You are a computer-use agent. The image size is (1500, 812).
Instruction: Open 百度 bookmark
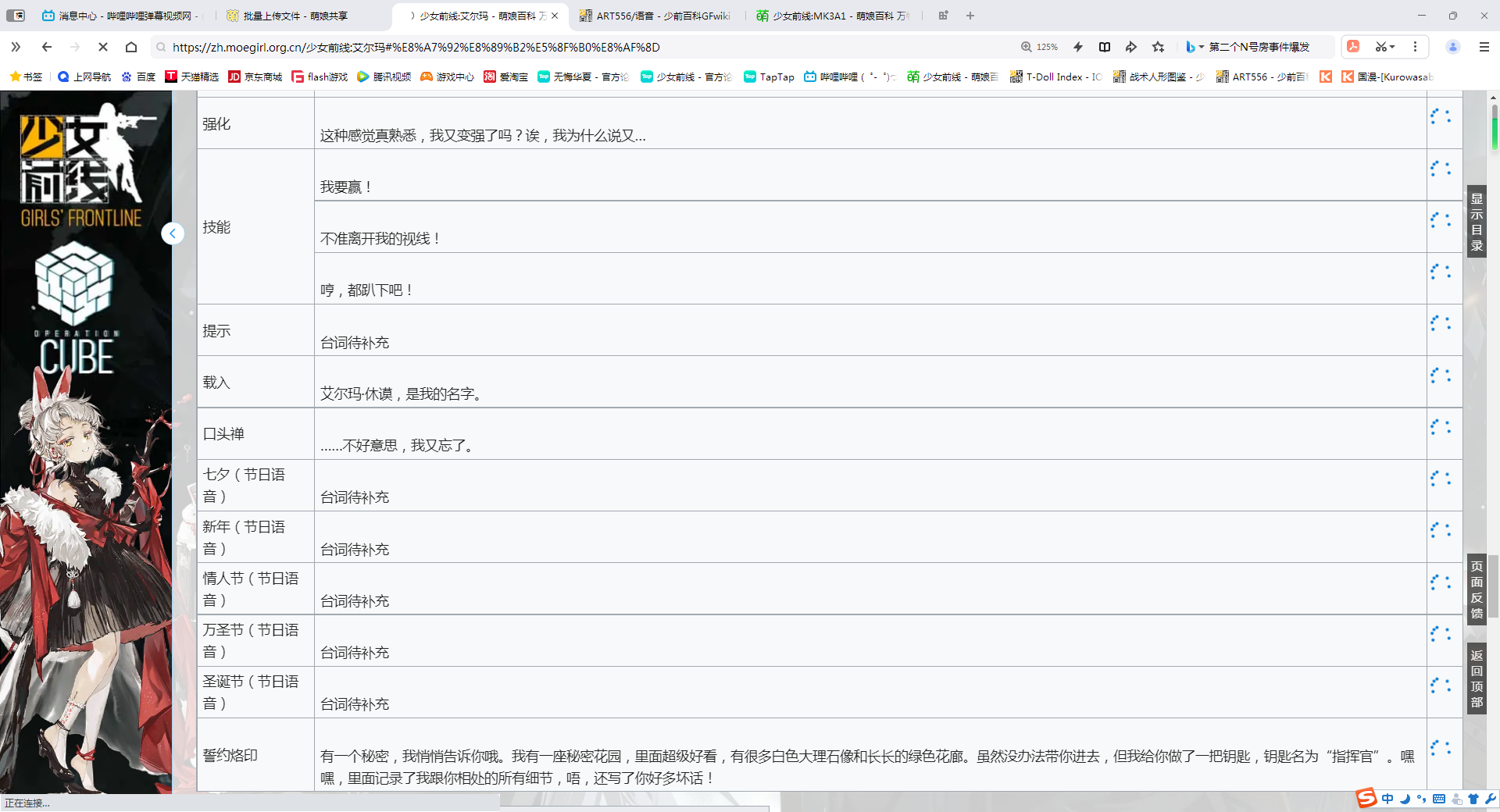coord(138,77)
